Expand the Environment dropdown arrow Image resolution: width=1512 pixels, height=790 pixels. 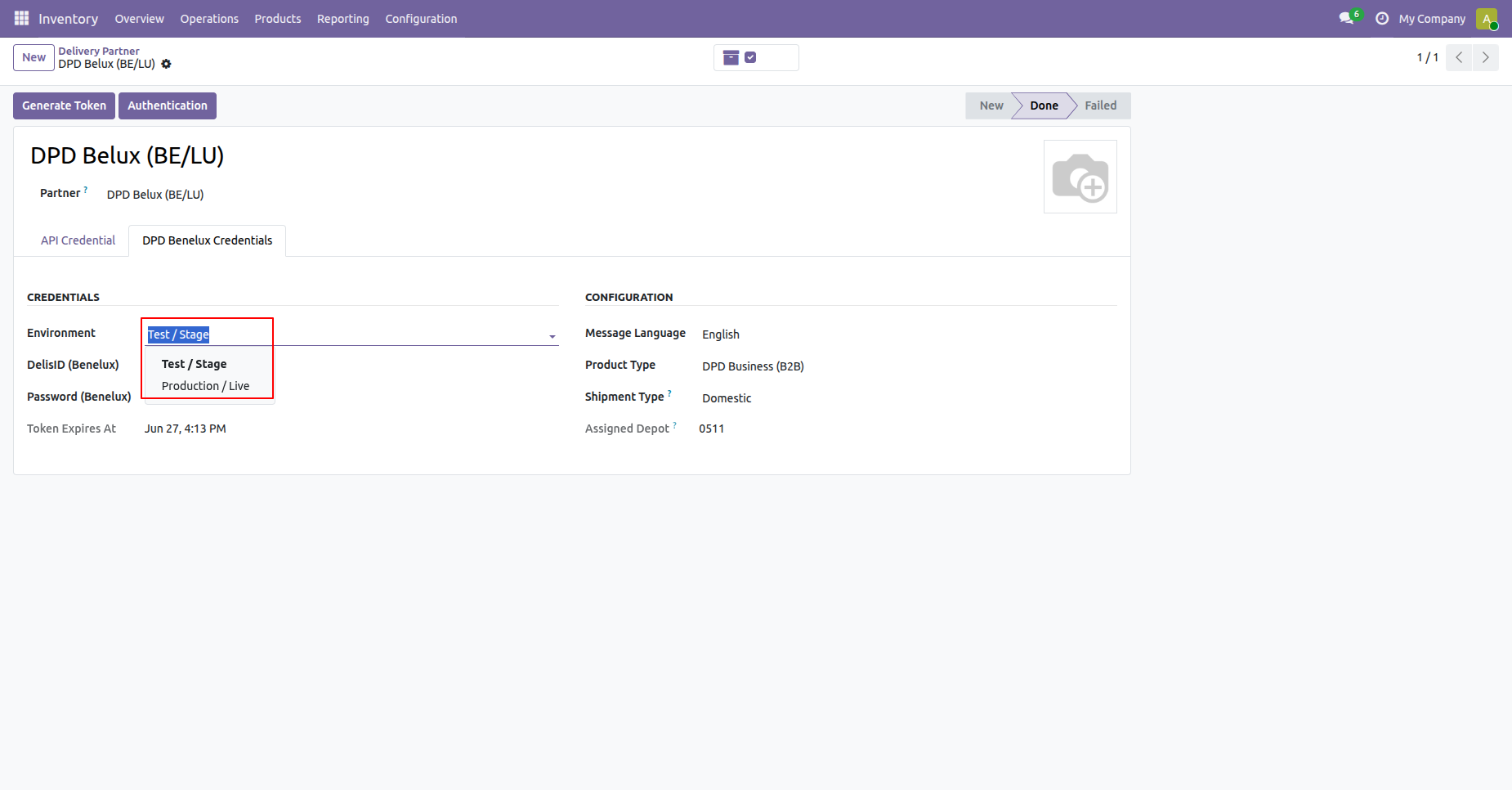click(x=552, y=336)
